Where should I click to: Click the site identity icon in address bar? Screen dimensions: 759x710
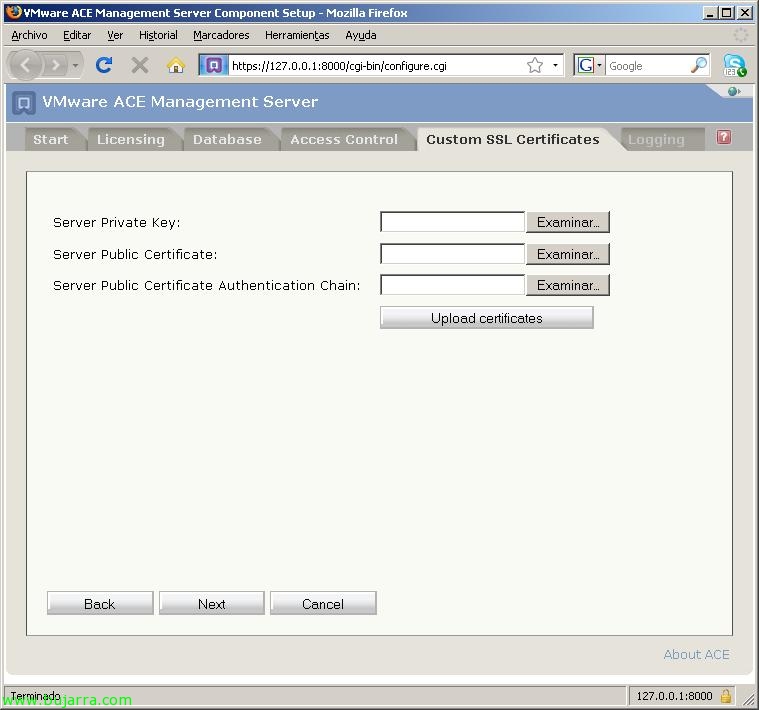point(213,65)
